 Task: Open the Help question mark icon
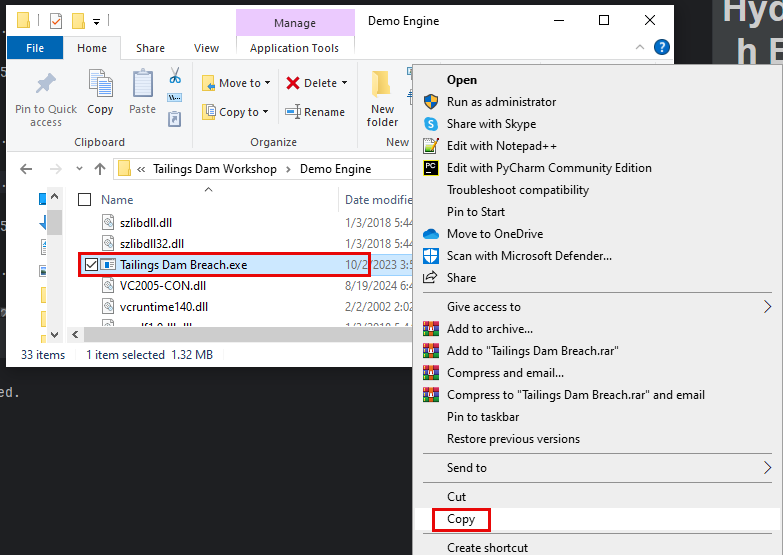tap(661, 47)
